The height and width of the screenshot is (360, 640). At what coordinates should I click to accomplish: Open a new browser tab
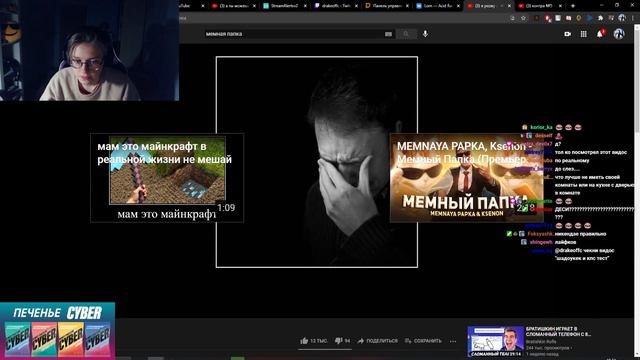573,6
